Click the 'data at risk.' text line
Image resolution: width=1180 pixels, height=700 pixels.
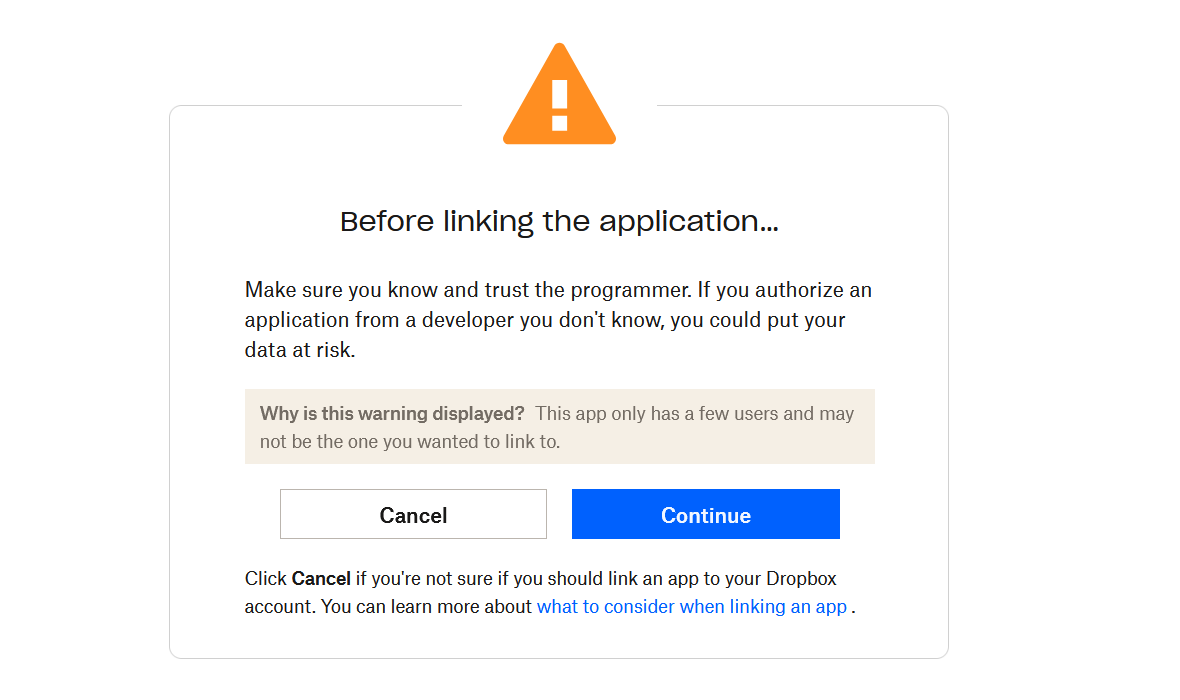300,350
